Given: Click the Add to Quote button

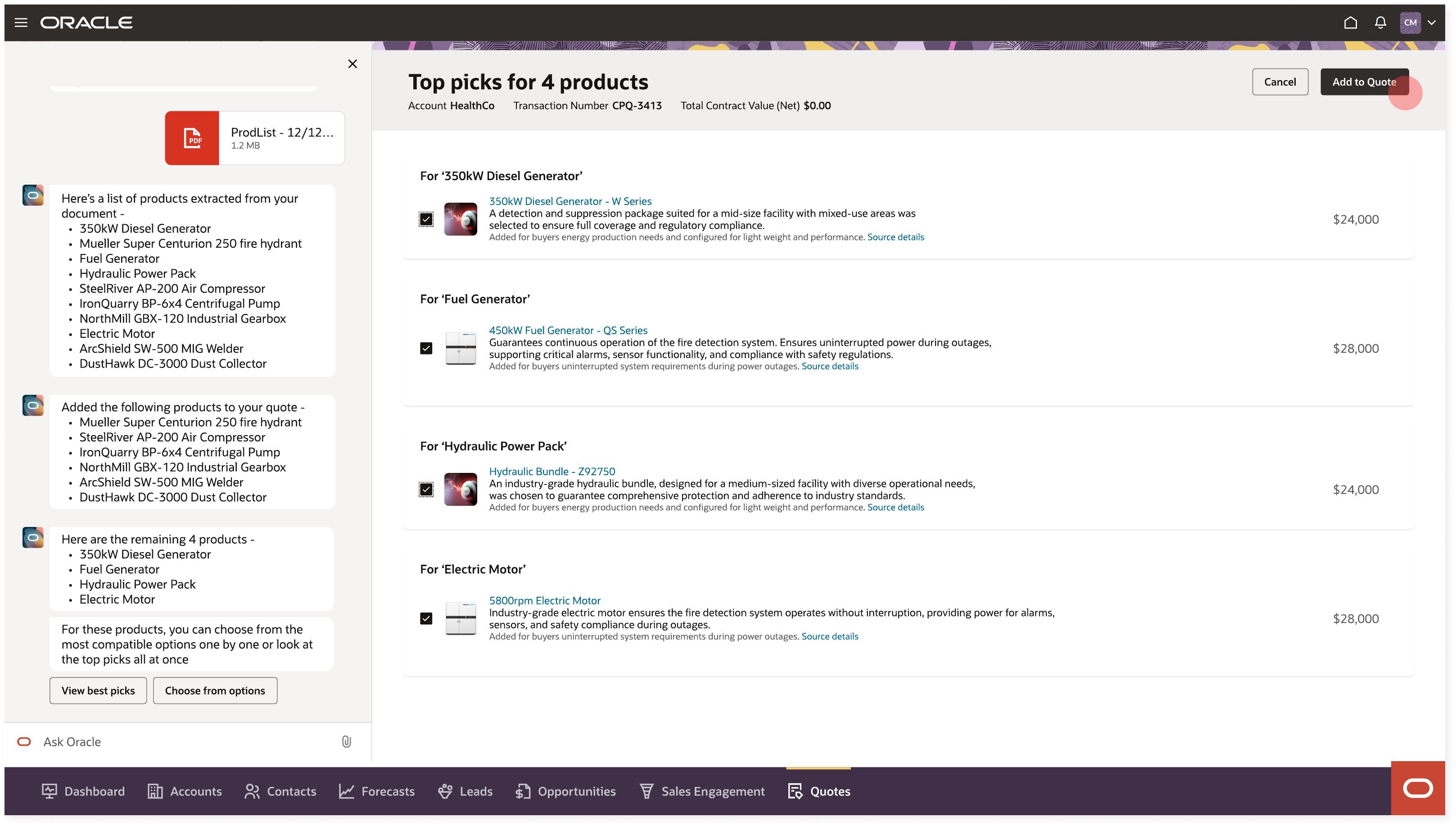Looking at the screenshot, I should [x=1364, y=82].
